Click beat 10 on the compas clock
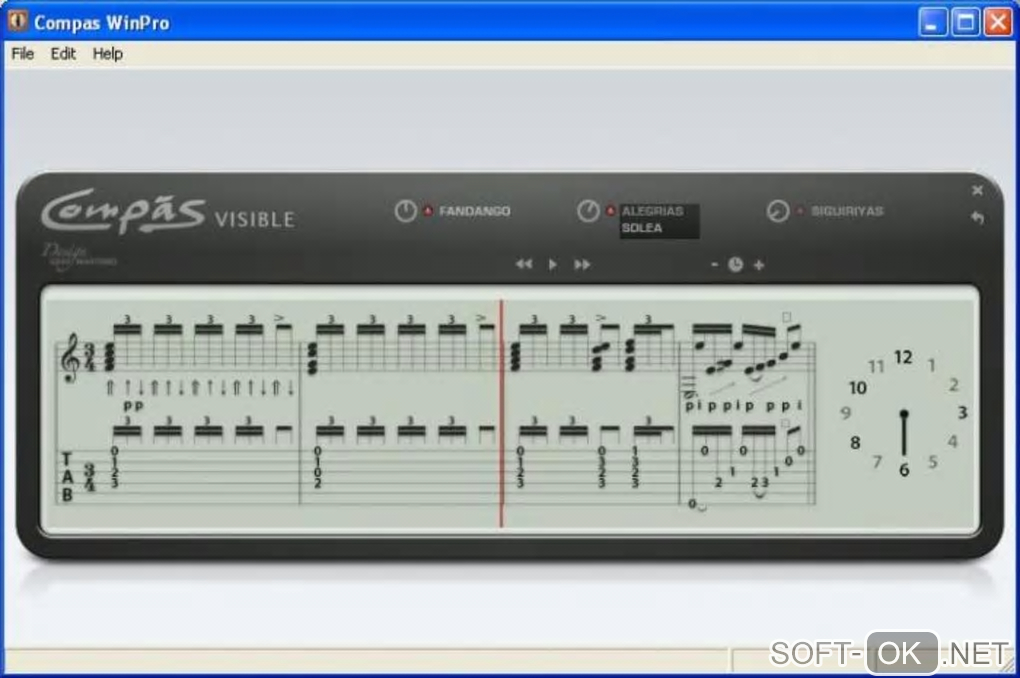Image resolution: width=1020 pixels, height=678 pixels. (x=857, y=388)
